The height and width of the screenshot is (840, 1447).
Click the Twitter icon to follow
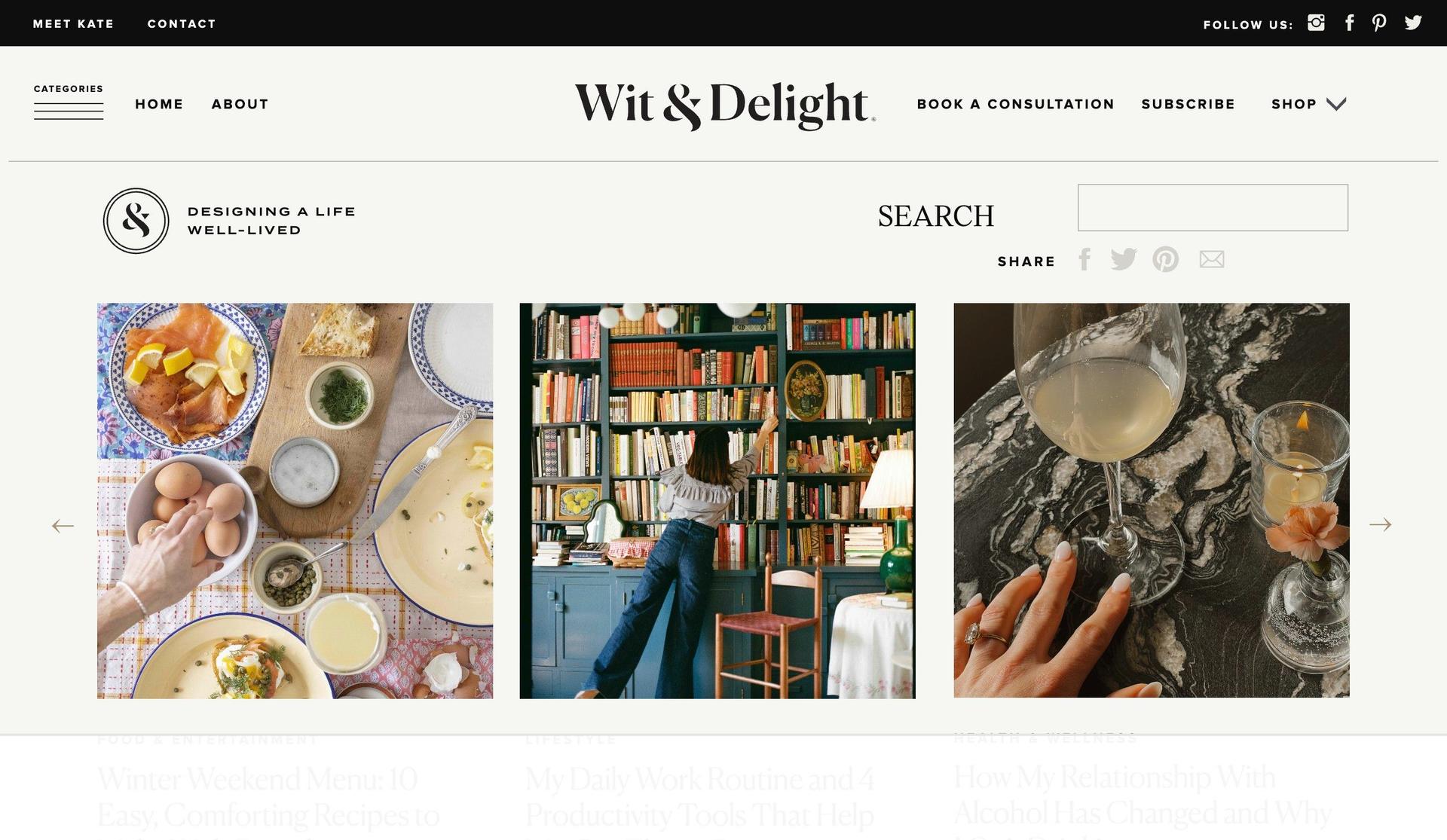point(1412,22)
